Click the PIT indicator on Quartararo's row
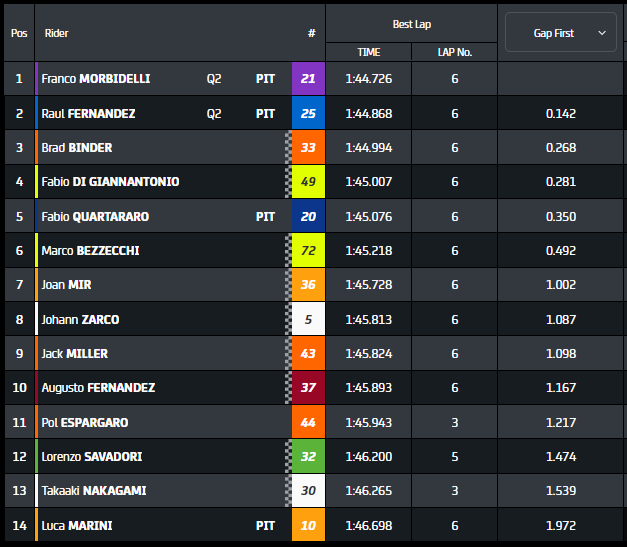Screen dimensions: 627x547 click(x=265, y=216)
